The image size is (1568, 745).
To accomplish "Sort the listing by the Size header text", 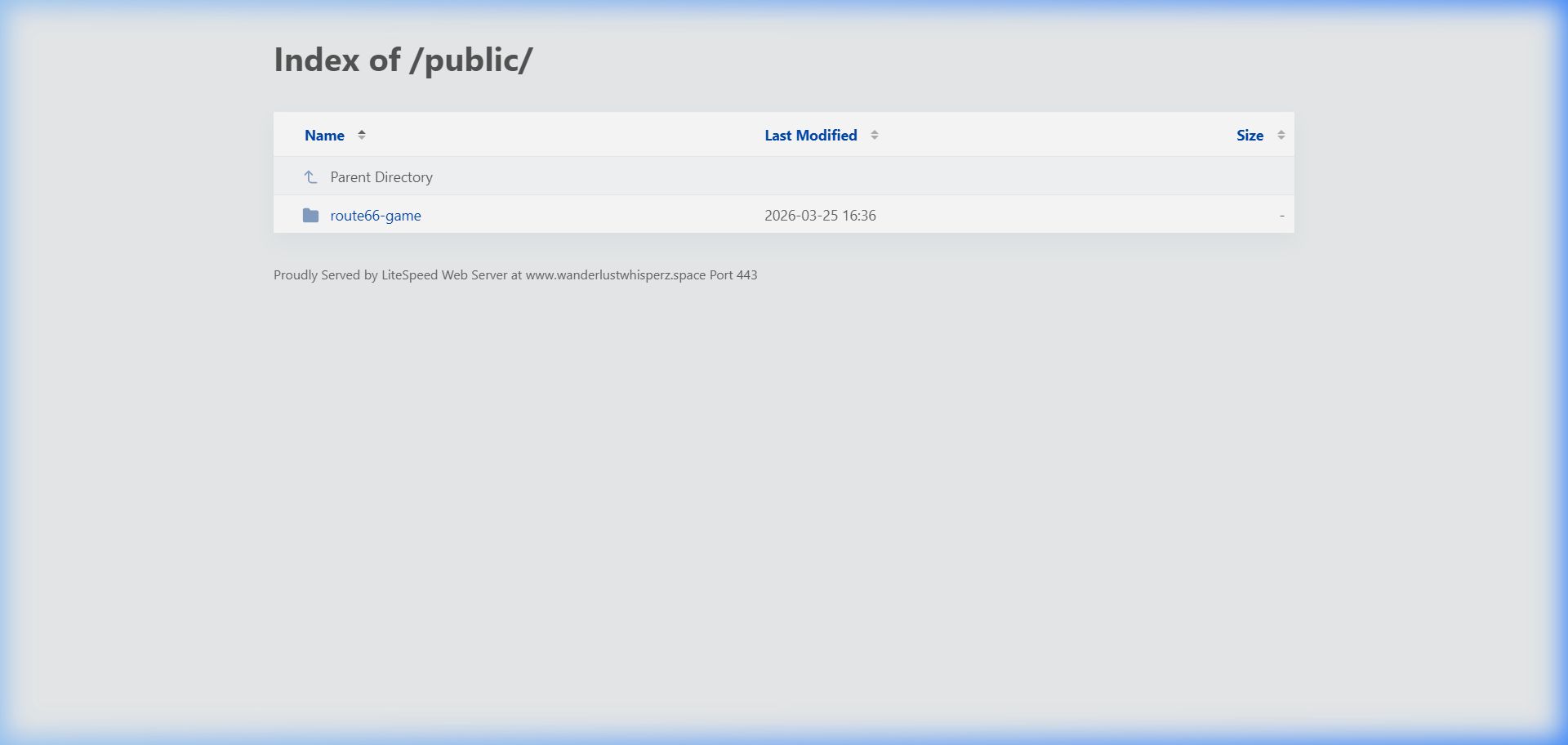I will point(1249,136).
